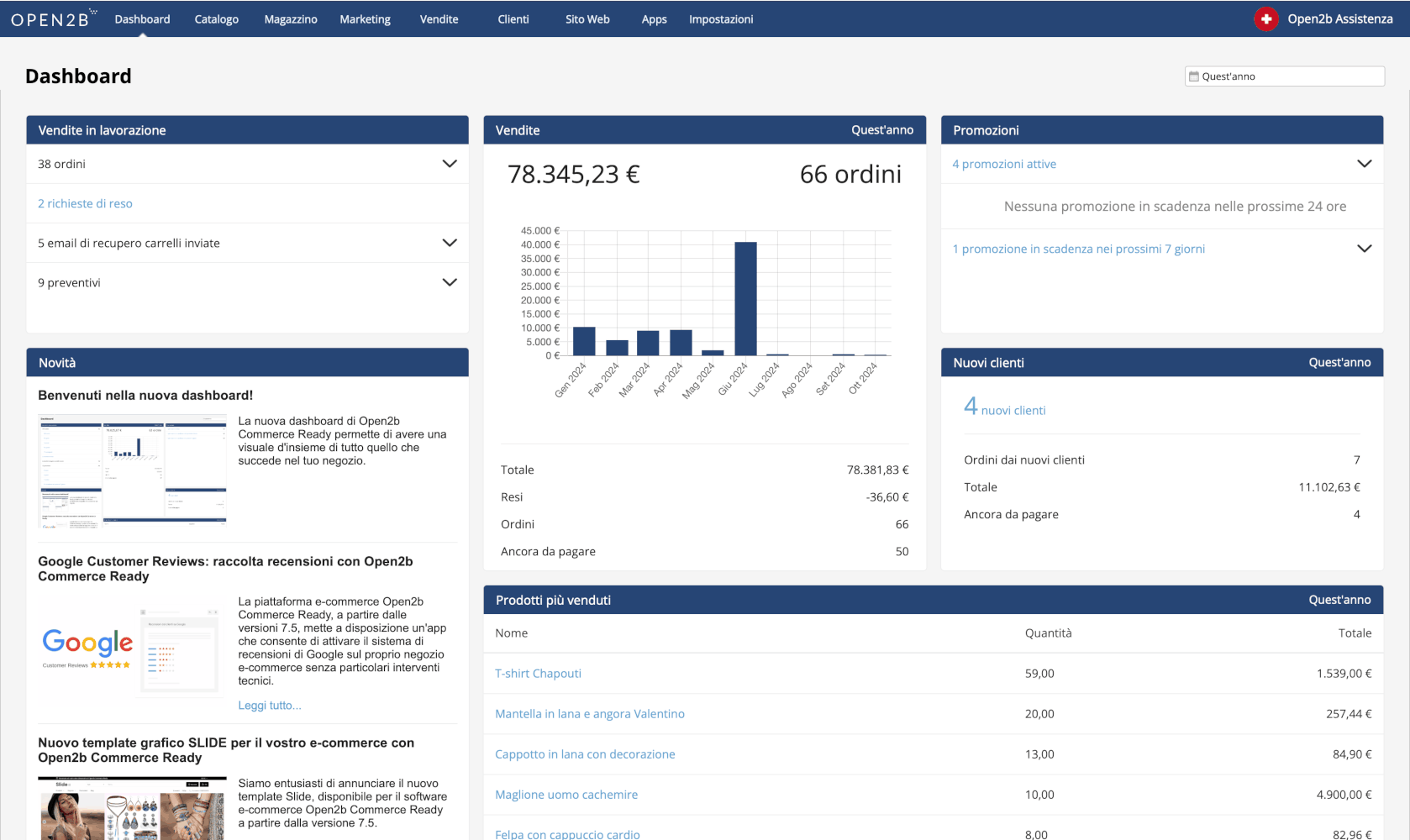Open the Vendite menu in top bar
1410x840 pixels.
[439, 19]
